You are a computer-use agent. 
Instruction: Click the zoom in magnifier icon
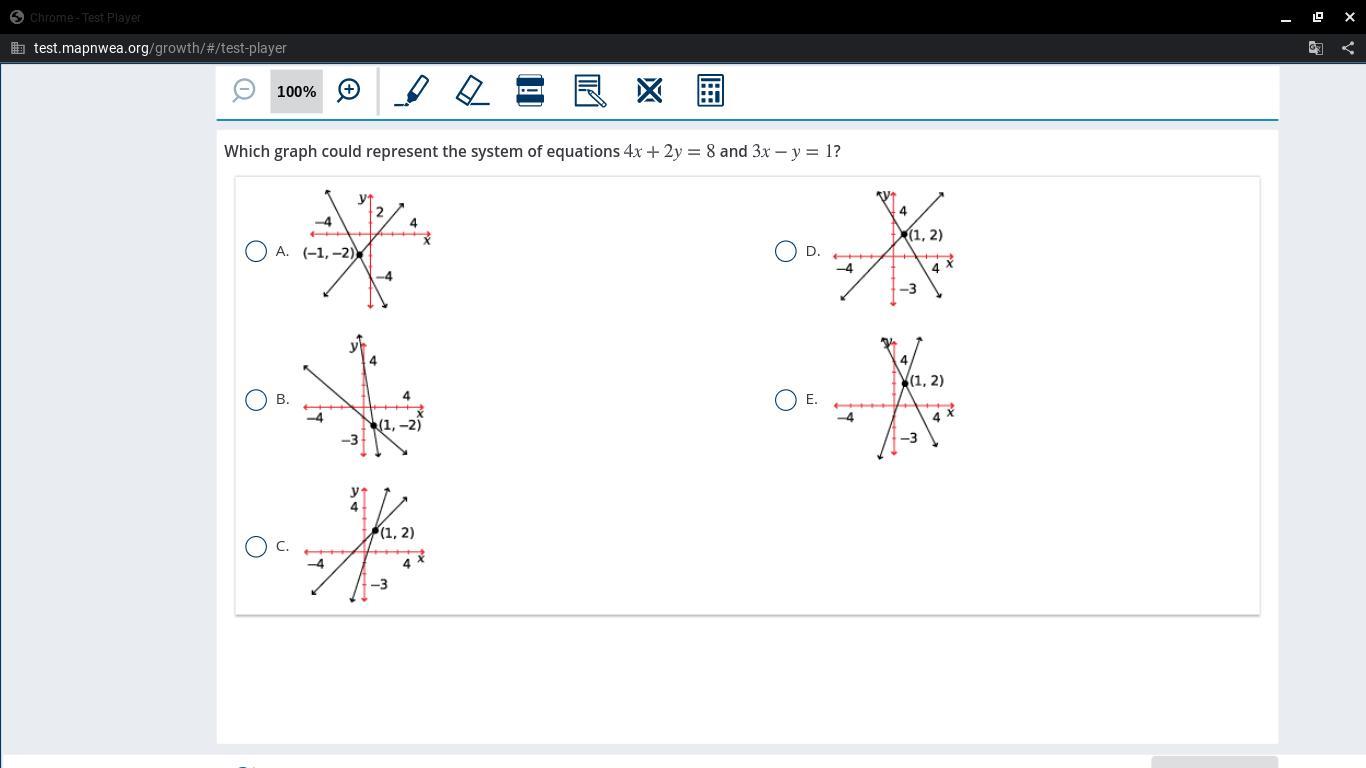click(348, 91)
